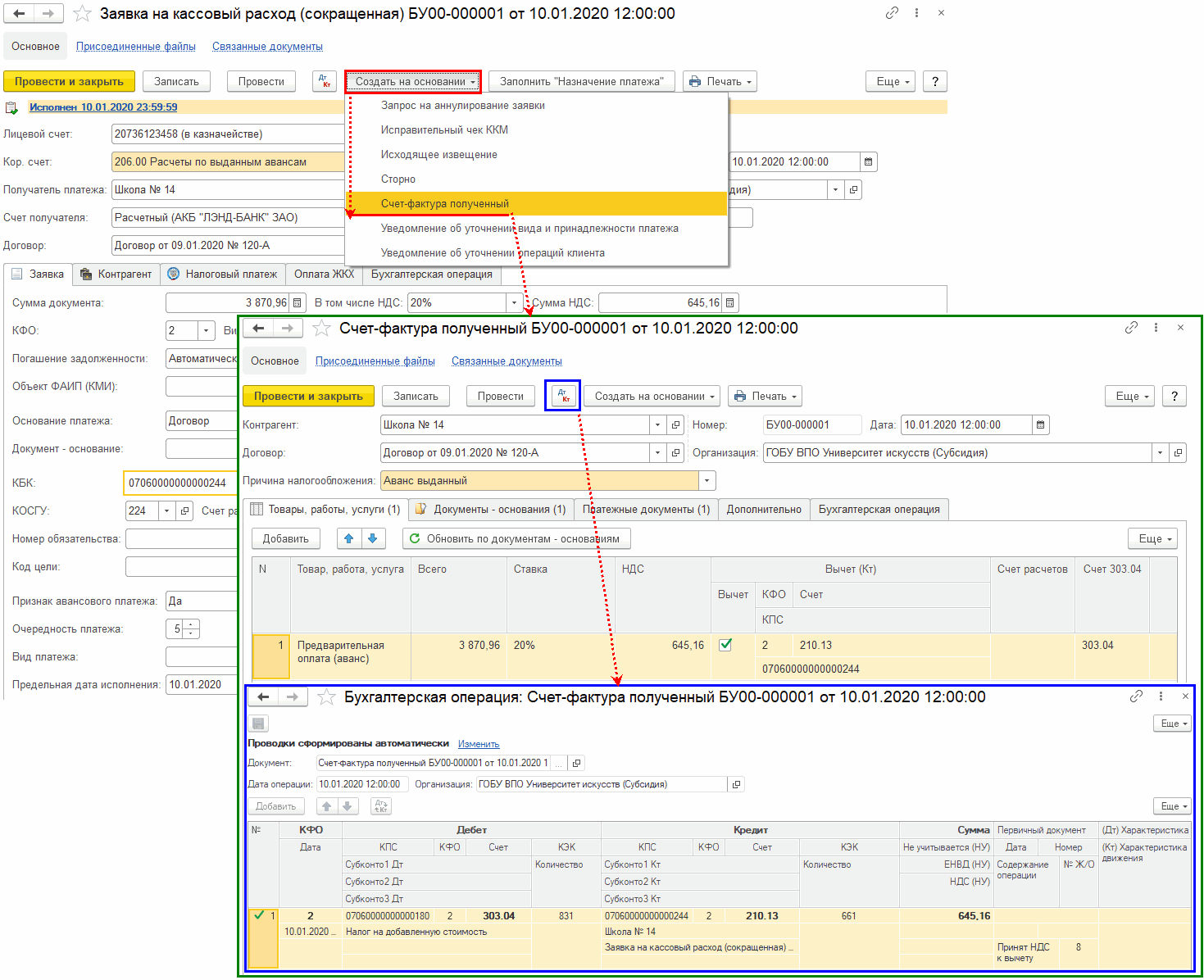1204x980 pixels.
Task: Choose Счет-фактура полученный menu entry
Action: click(x=537, y=203)
